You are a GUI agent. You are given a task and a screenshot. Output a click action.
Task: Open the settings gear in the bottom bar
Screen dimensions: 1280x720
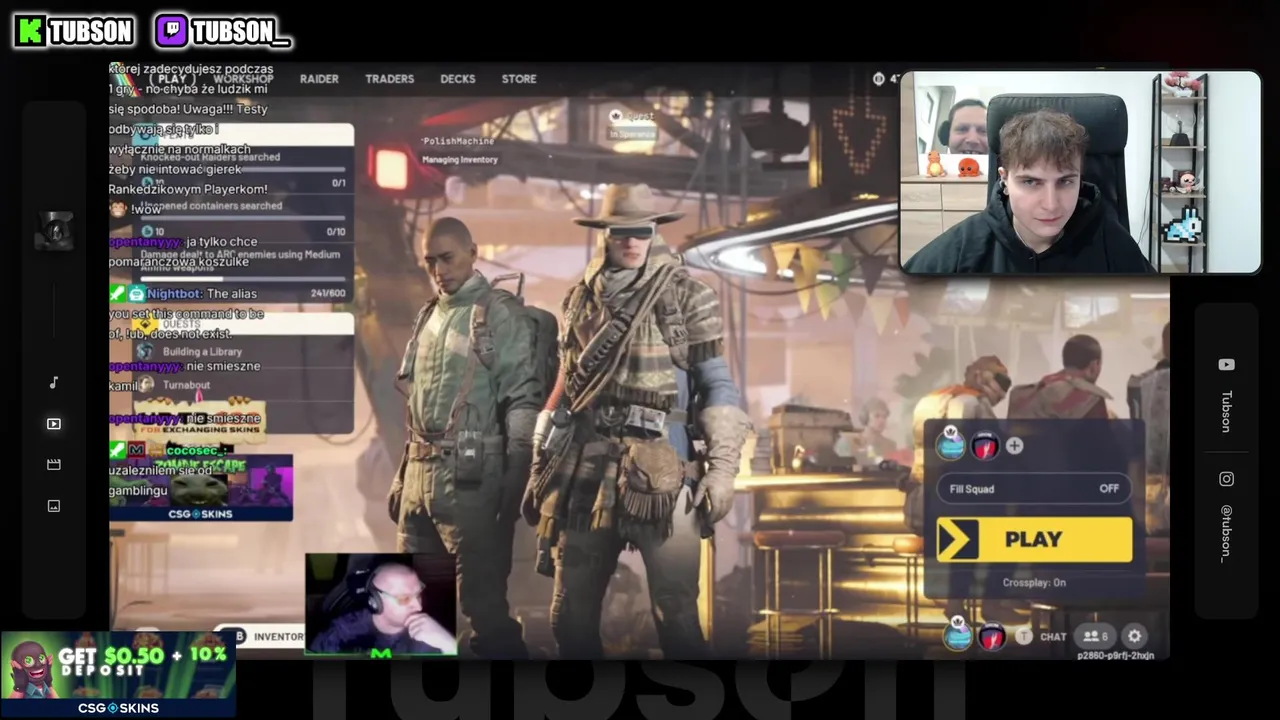(x=1134, y=636)
